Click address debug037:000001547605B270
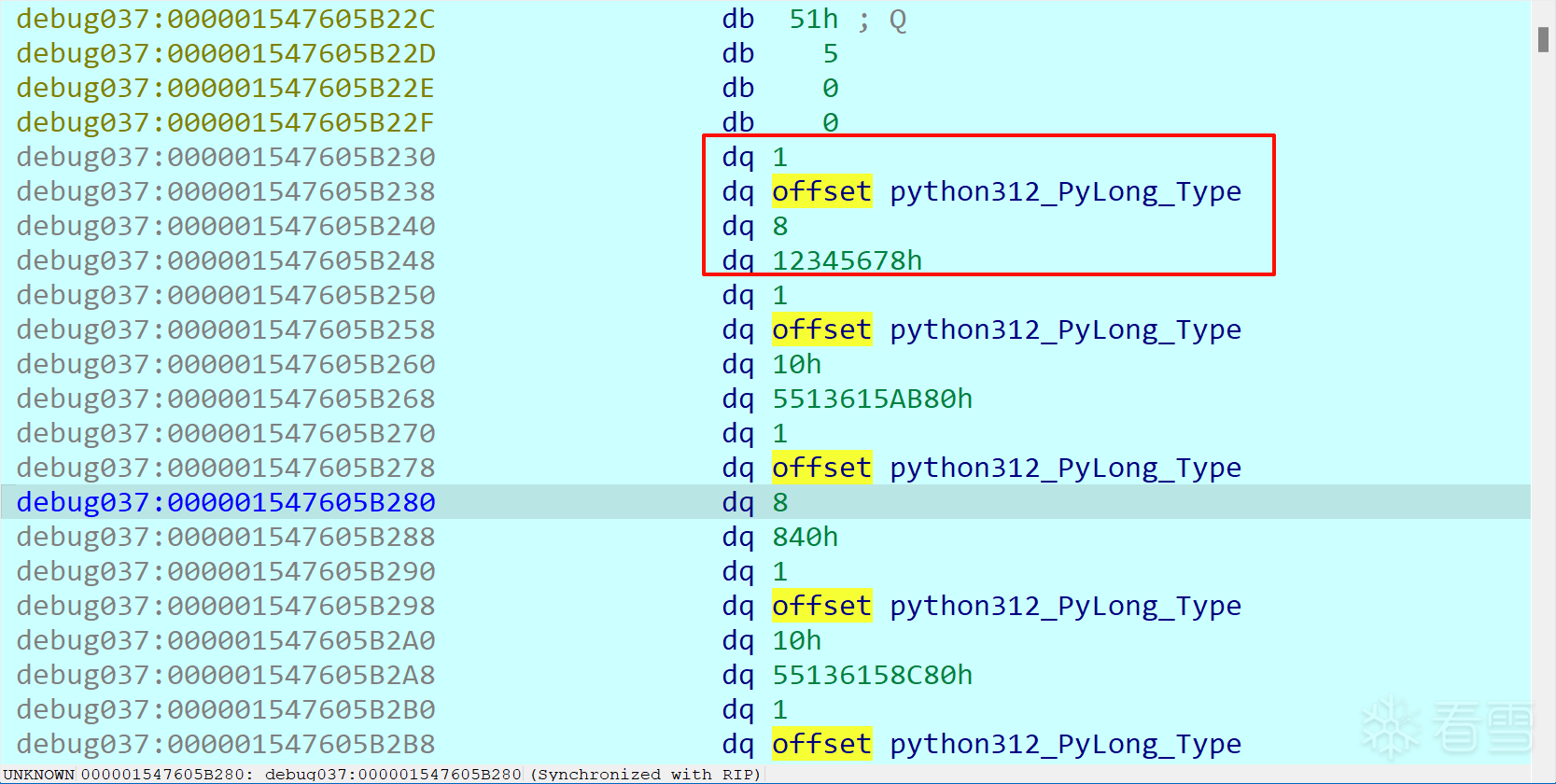This screenshot has width=1556, height=784. tap(226, 434)
